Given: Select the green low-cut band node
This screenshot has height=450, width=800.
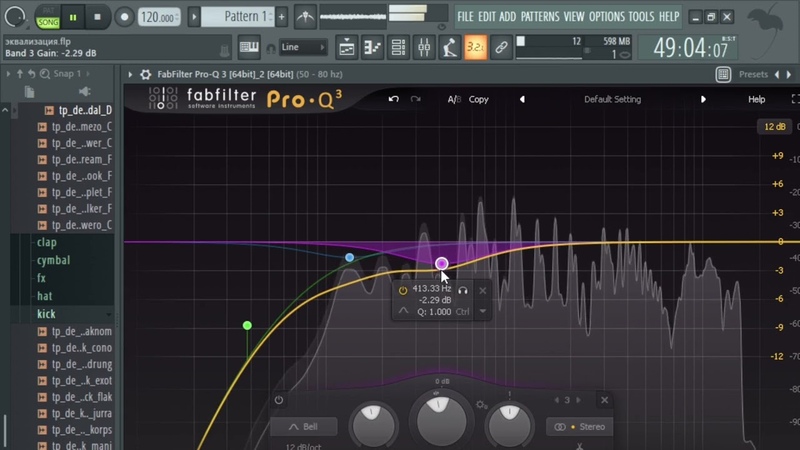Looking at the screenshot, I should [x=247, y=326].
